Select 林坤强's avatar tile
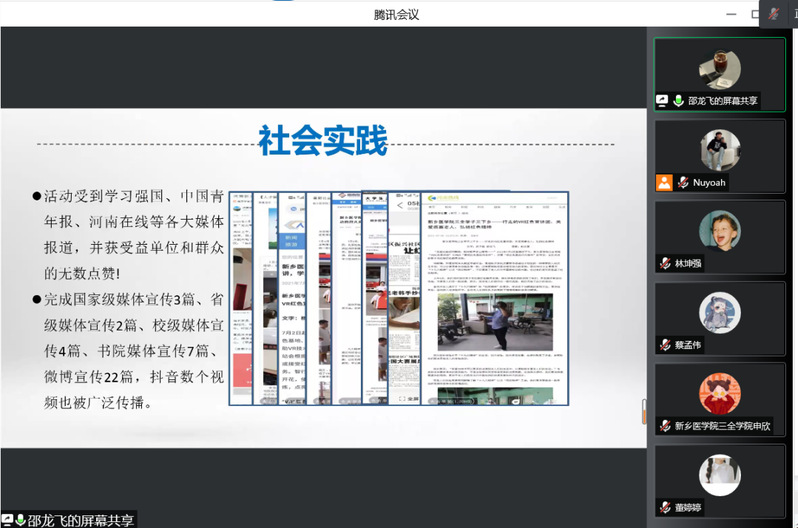The width and height of the screenshot is (798, 528). click(719, 231)
